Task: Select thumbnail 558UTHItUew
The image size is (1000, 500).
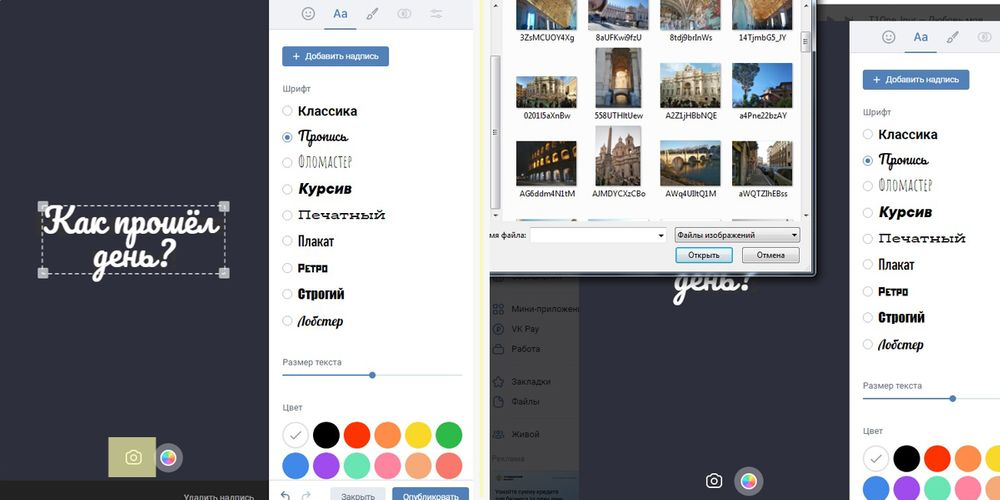Action: click(x=619, y=78)
